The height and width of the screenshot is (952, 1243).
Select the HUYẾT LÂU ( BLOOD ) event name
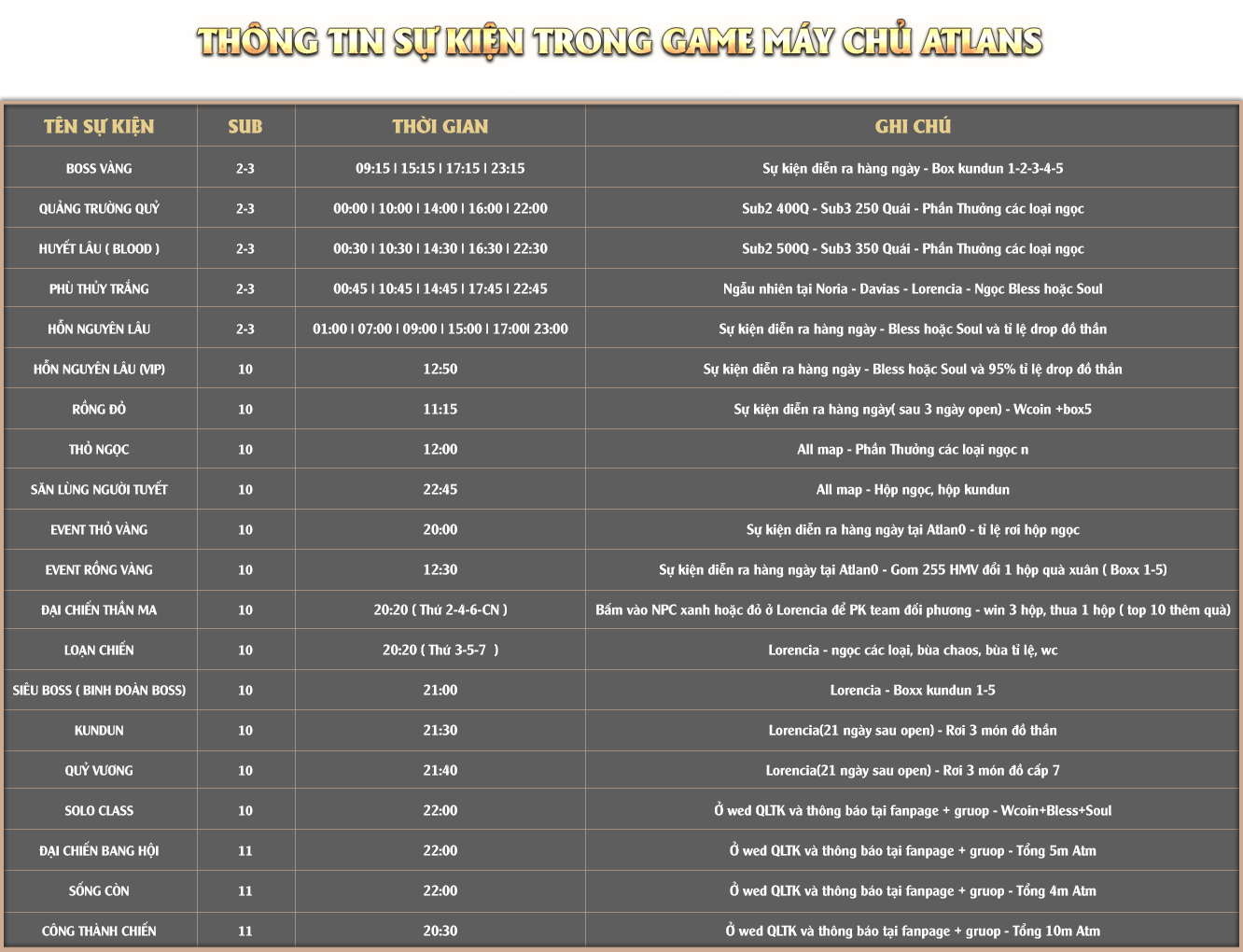(x=99, y=249)
